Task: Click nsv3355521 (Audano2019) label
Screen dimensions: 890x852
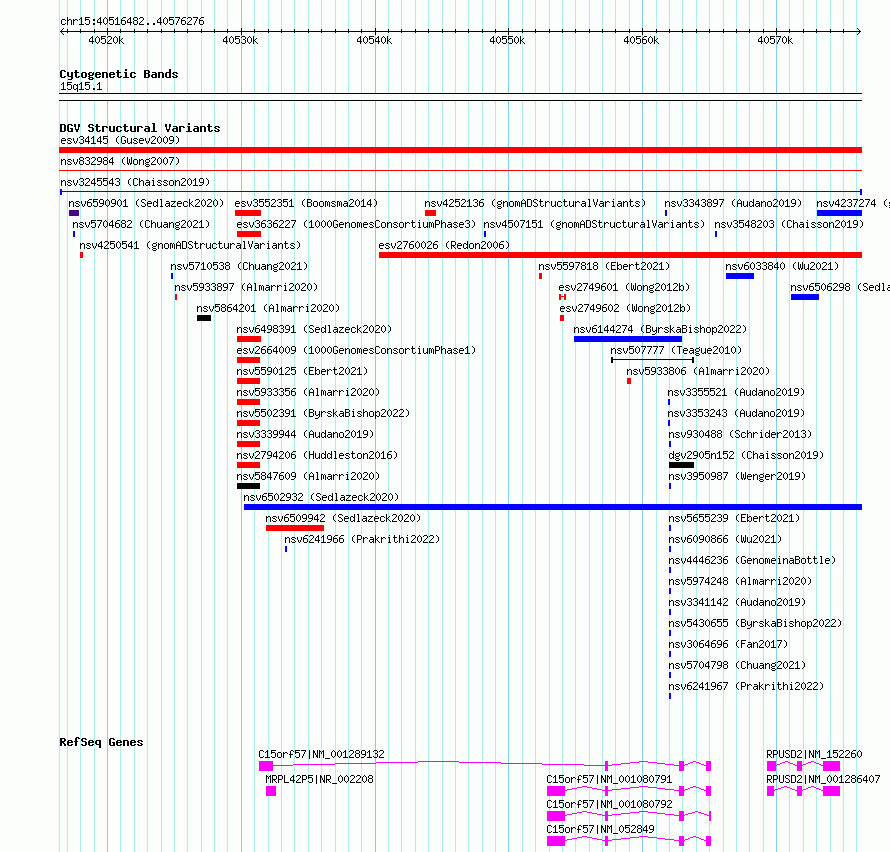Action: (x=736, y=392)
